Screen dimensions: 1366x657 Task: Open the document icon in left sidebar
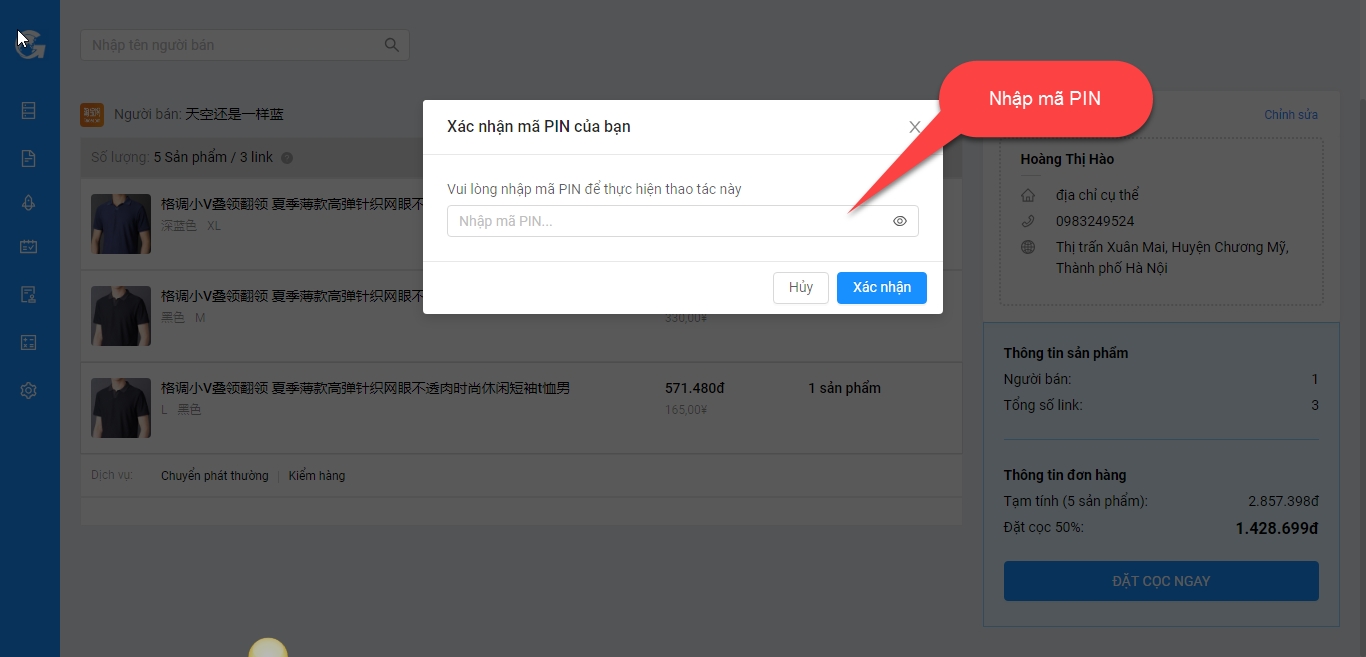click(x=29, y=158)
